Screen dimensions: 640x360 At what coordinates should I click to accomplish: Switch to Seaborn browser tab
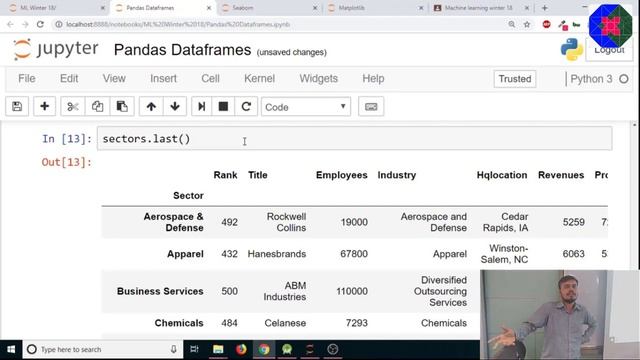click(x=269, y=8)
